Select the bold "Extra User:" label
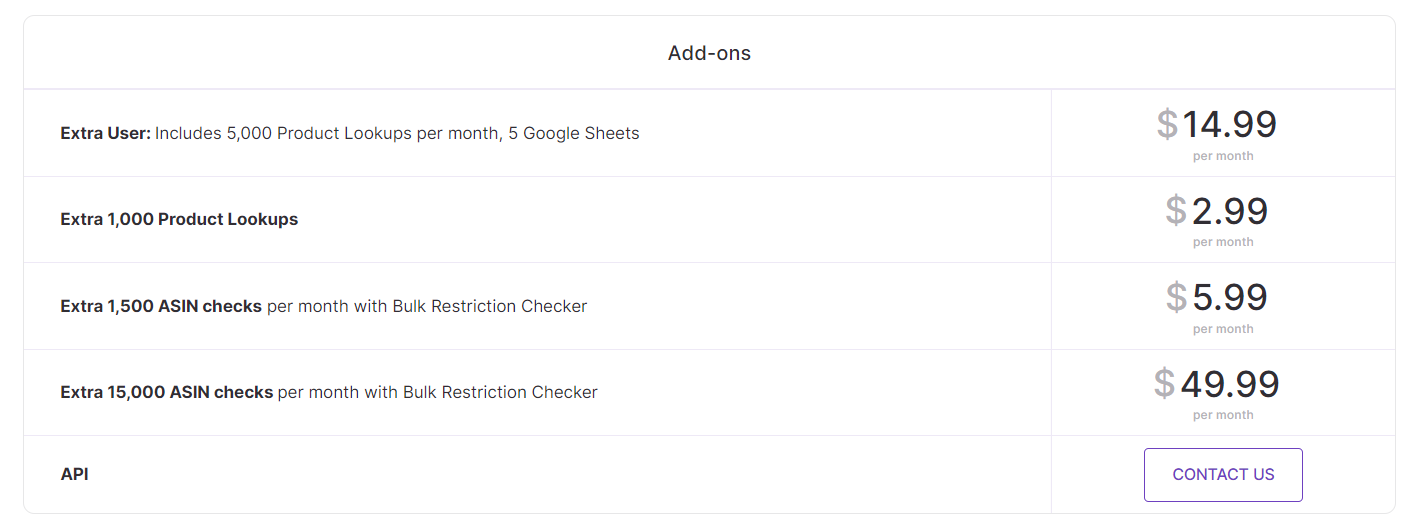Screen dimensions: 1423x527 (105, 133)
